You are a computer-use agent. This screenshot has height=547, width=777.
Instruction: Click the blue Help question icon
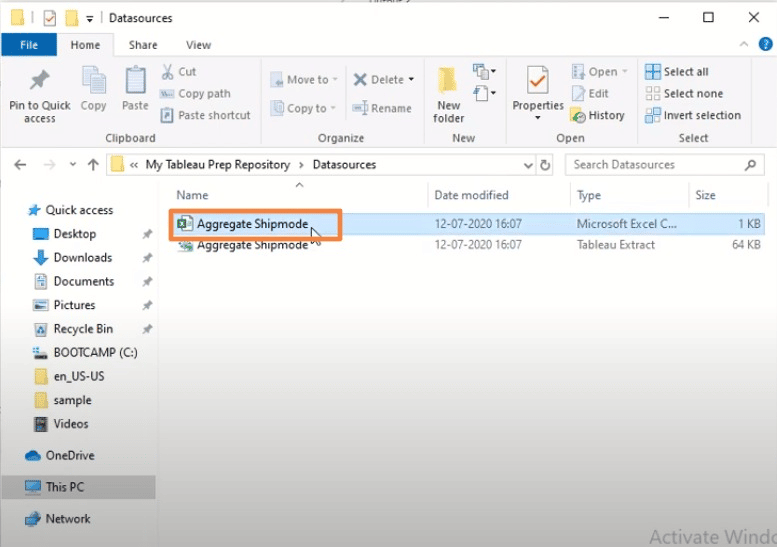coord(766,44)
